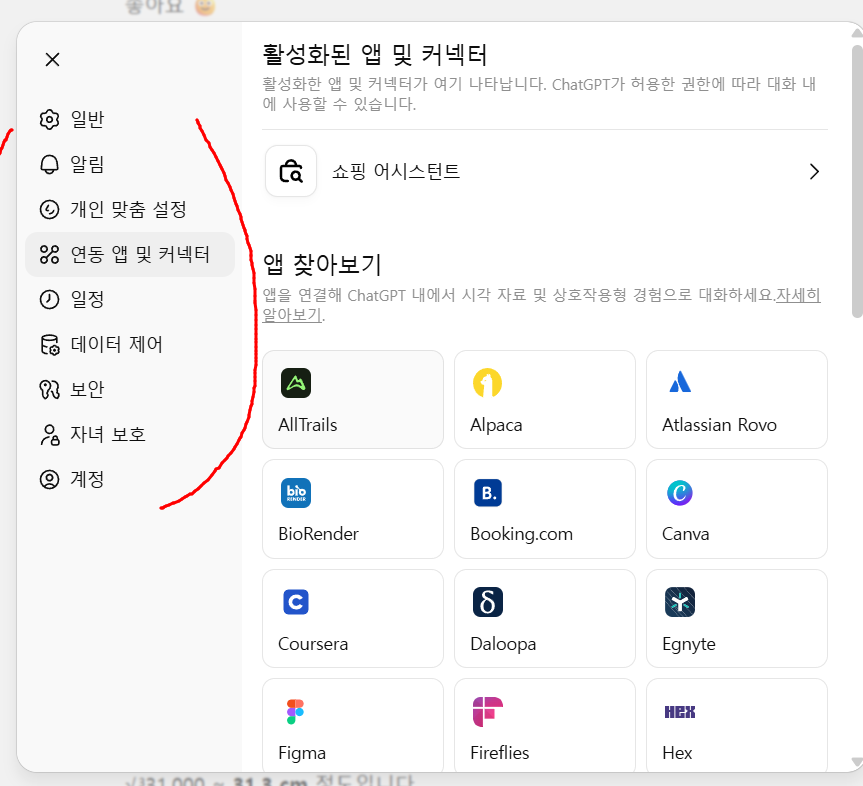Screen dimensions: 863x786
Task: Open the 계정 tab label
Action: pos(87,479)
